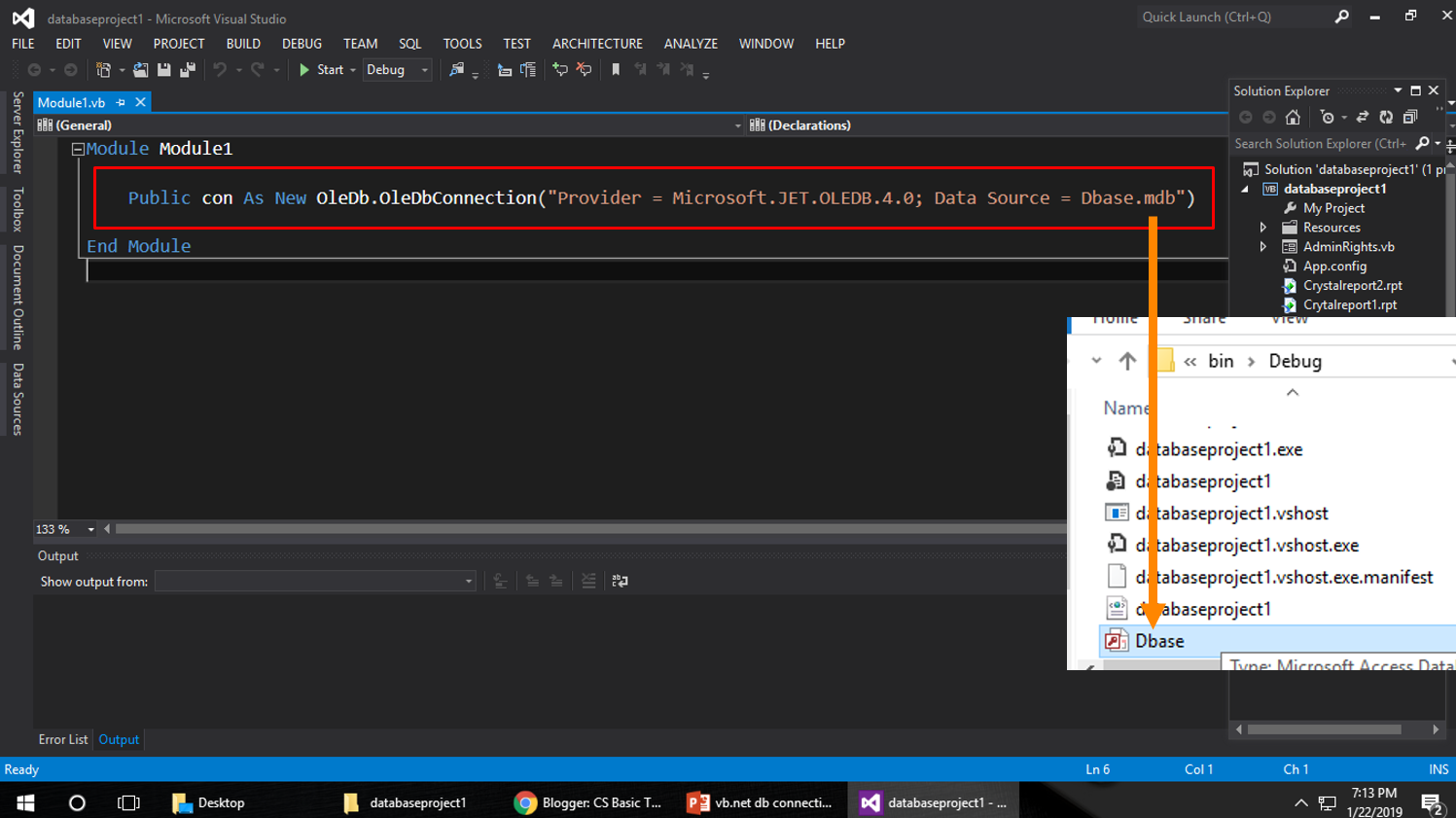Open Task View from the taskbar

(128, 802)
